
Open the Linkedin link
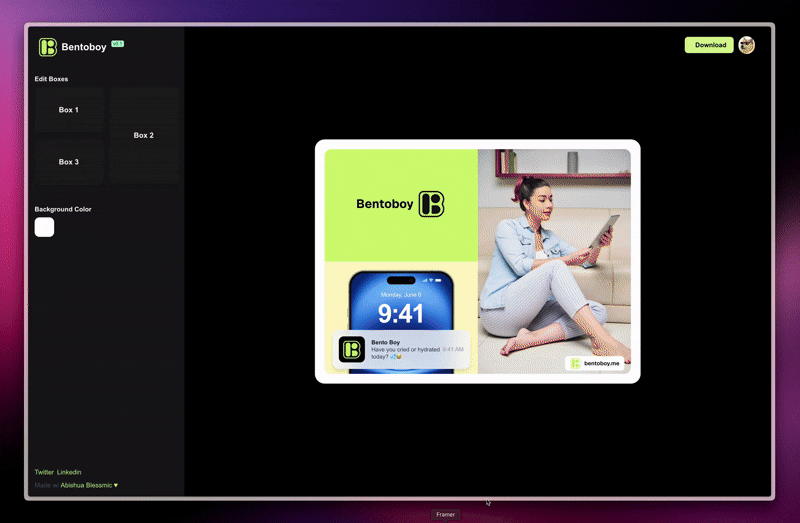(x=69, y=472)
